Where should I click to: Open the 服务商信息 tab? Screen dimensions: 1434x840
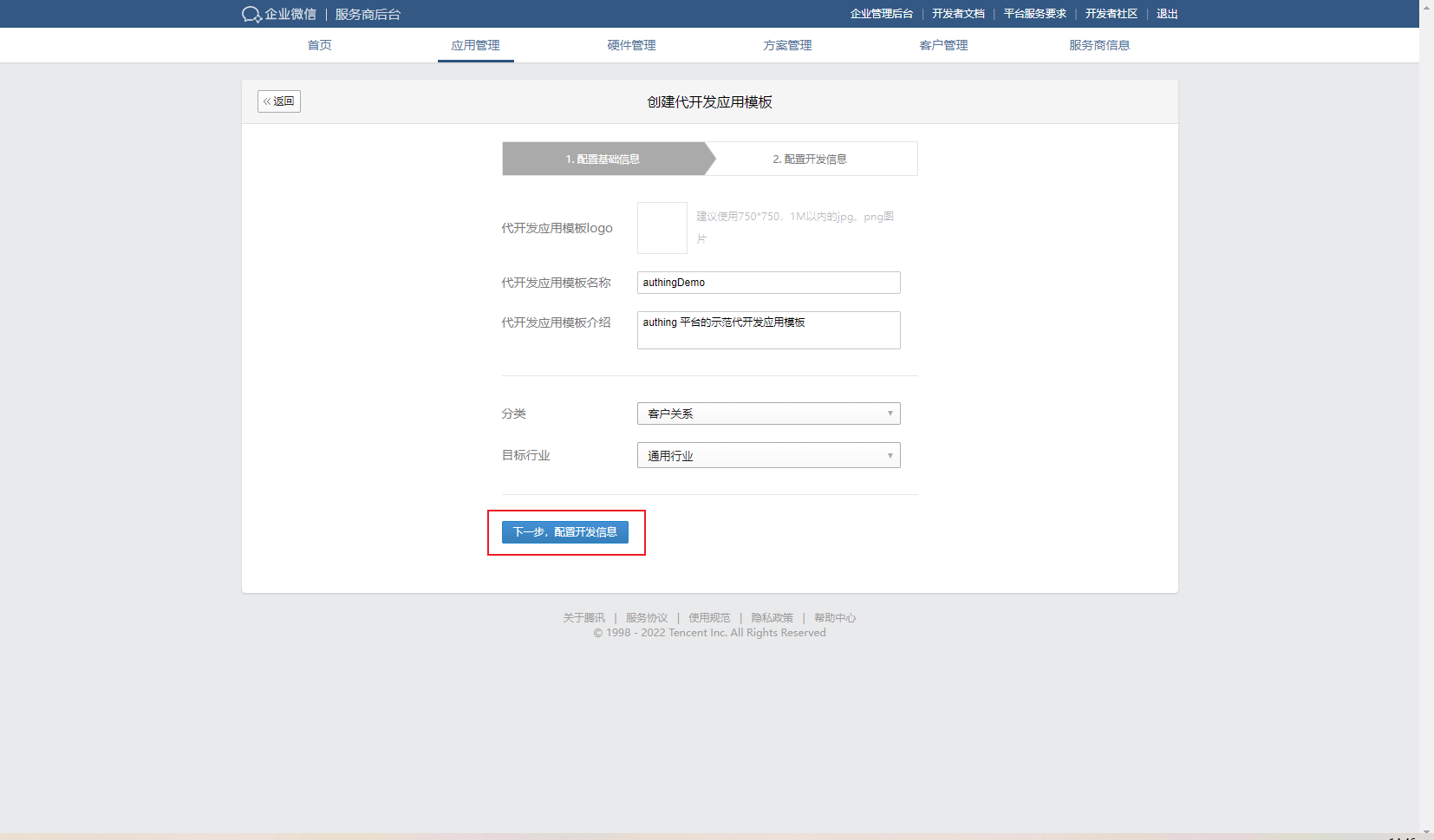1098,45
